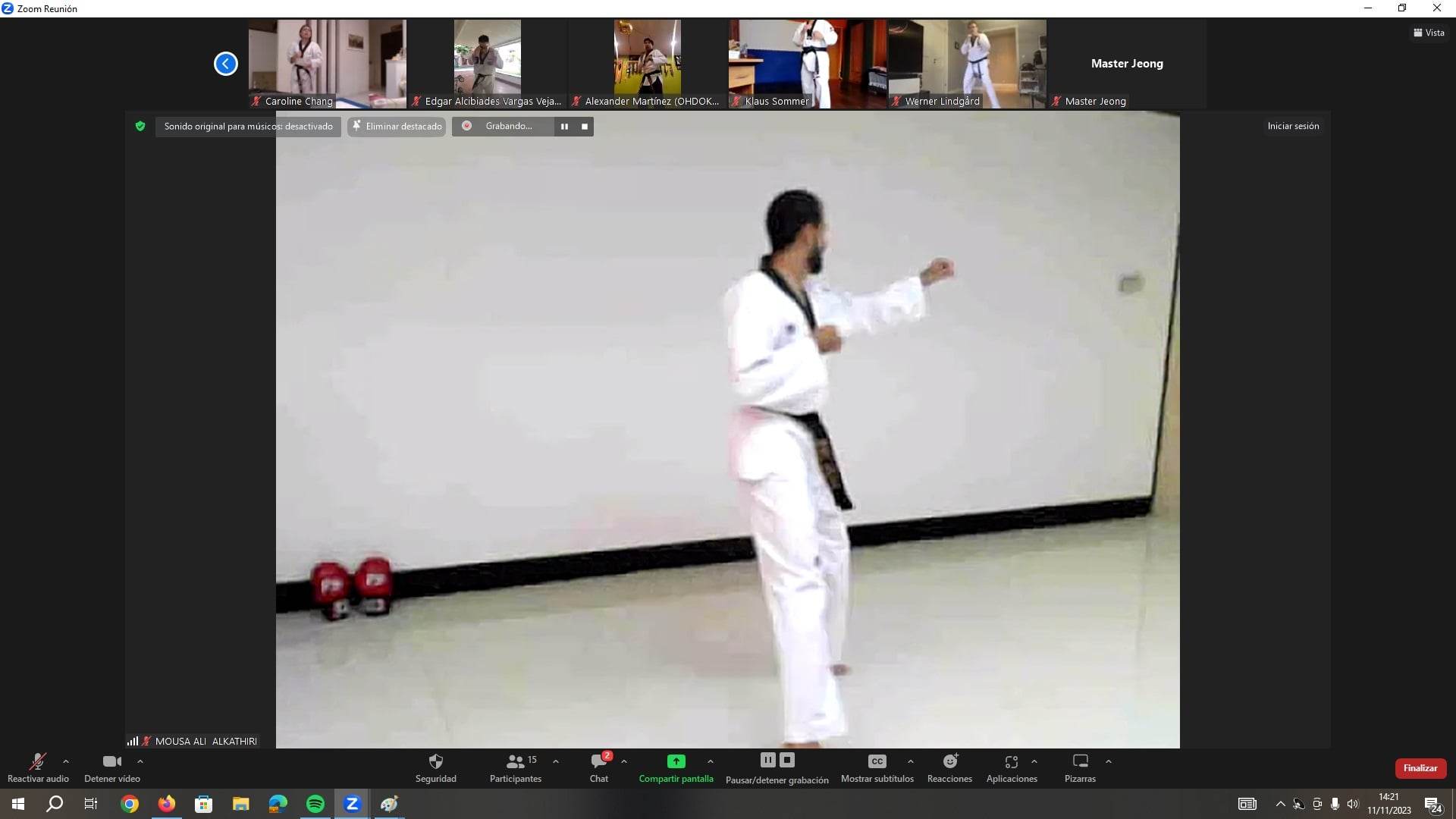Screen dimensions: 1456x819
Task: Turn on Mostrar subtítulos captions
Action: (877, 767)
